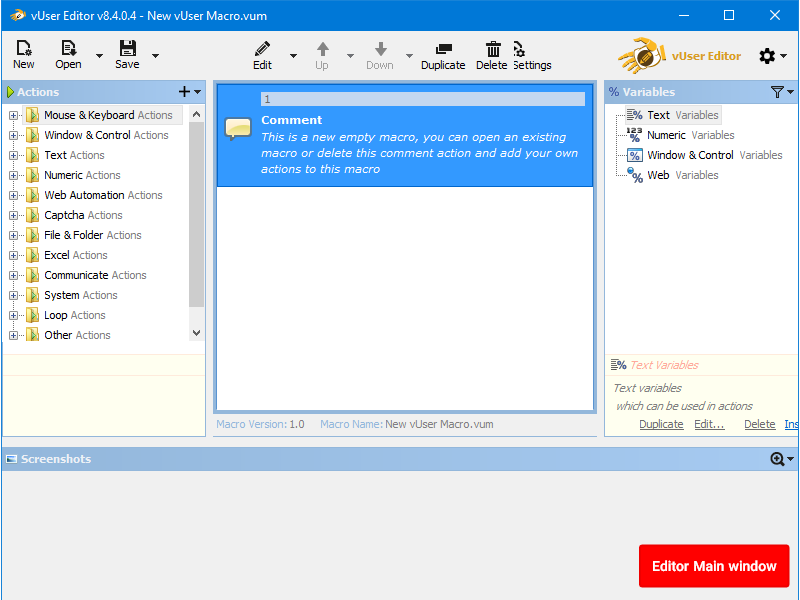The height and width of the screenshot is (600, 800).
Task: Click the Text Variables icon
Action: 634,115
